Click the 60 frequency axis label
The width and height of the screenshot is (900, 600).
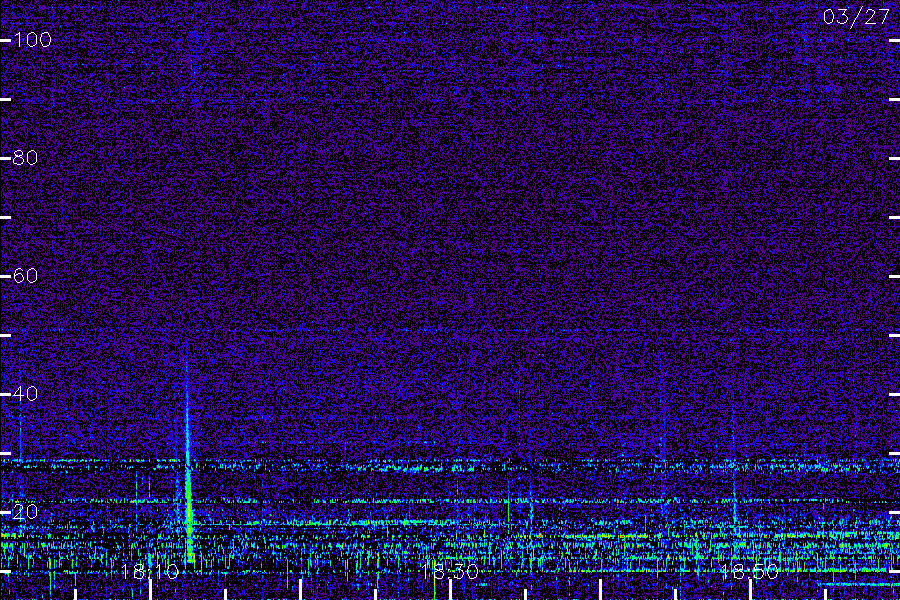(x=25, y=276)
